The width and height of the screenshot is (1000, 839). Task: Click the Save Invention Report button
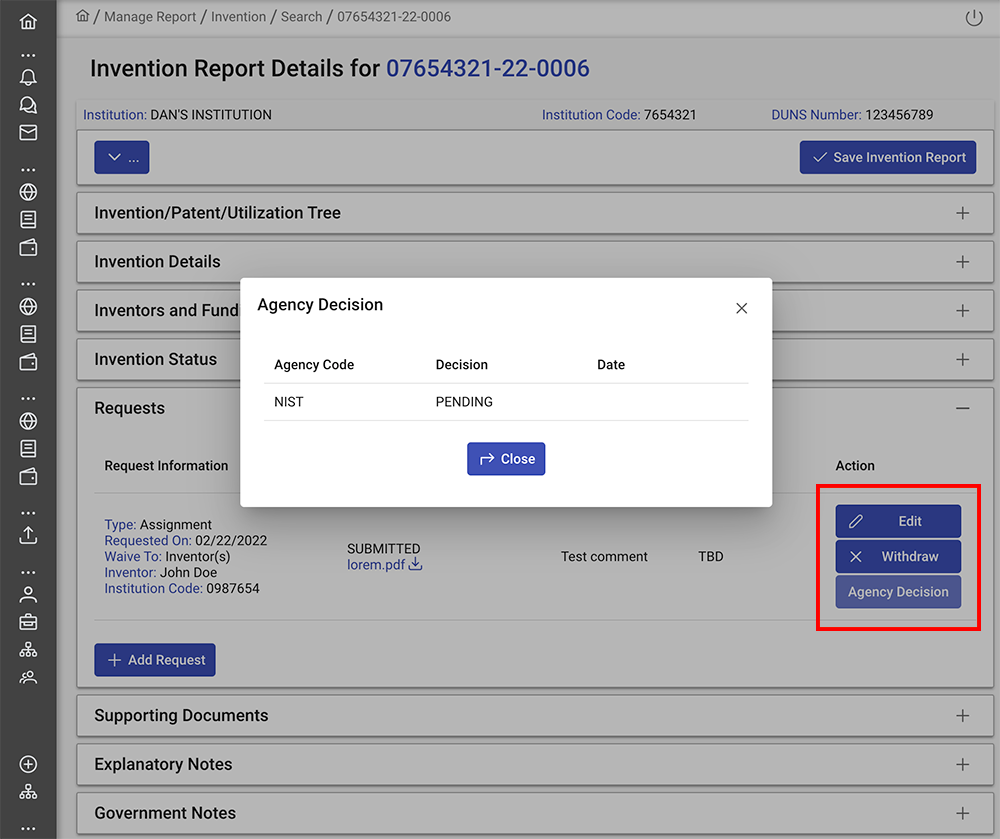(887, 158)
